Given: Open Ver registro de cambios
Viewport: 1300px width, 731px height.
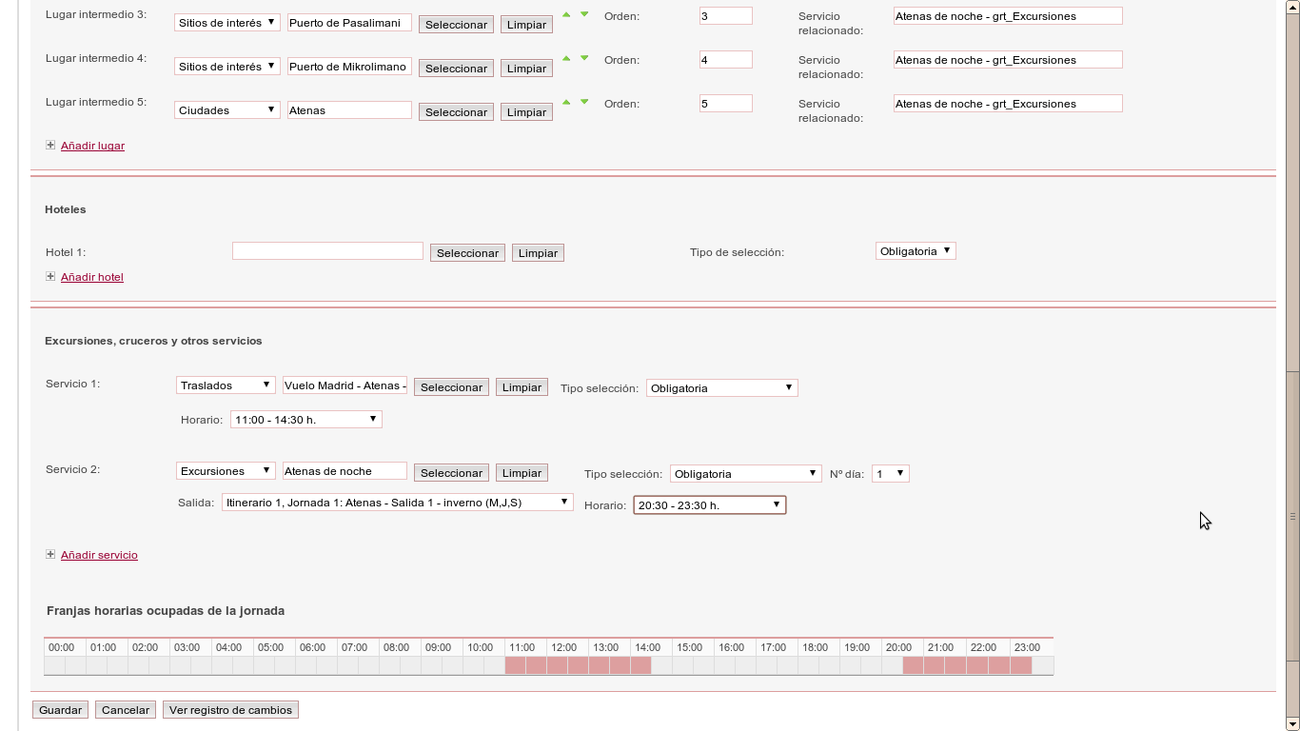Looking at the screenshot, I should pos(230,709).
